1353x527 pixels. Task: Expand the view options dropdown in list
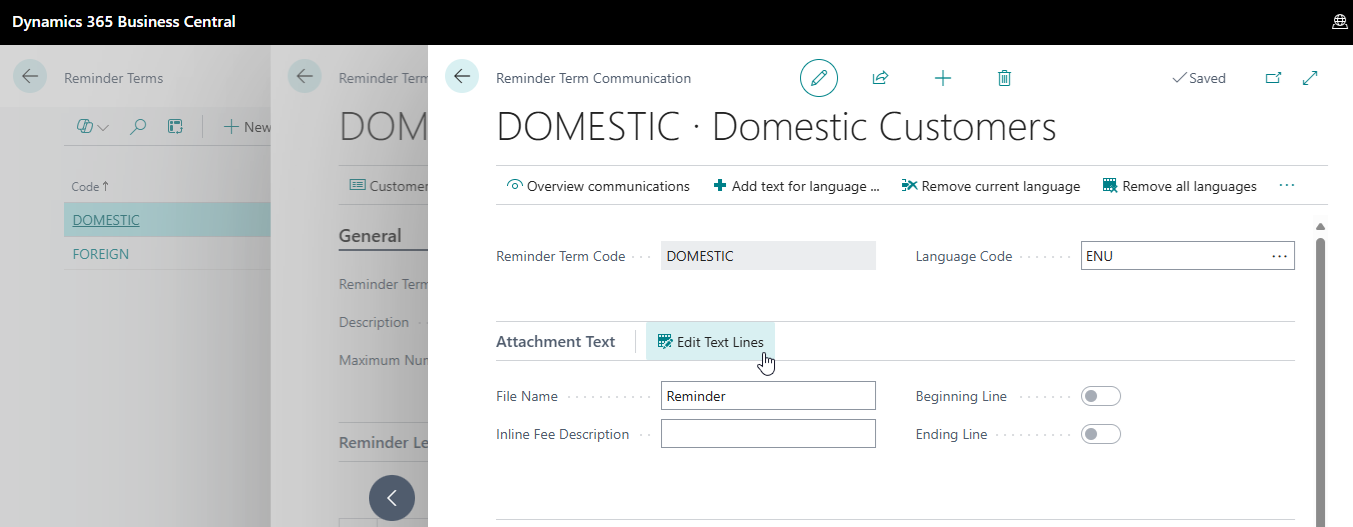tap(93, 127)
